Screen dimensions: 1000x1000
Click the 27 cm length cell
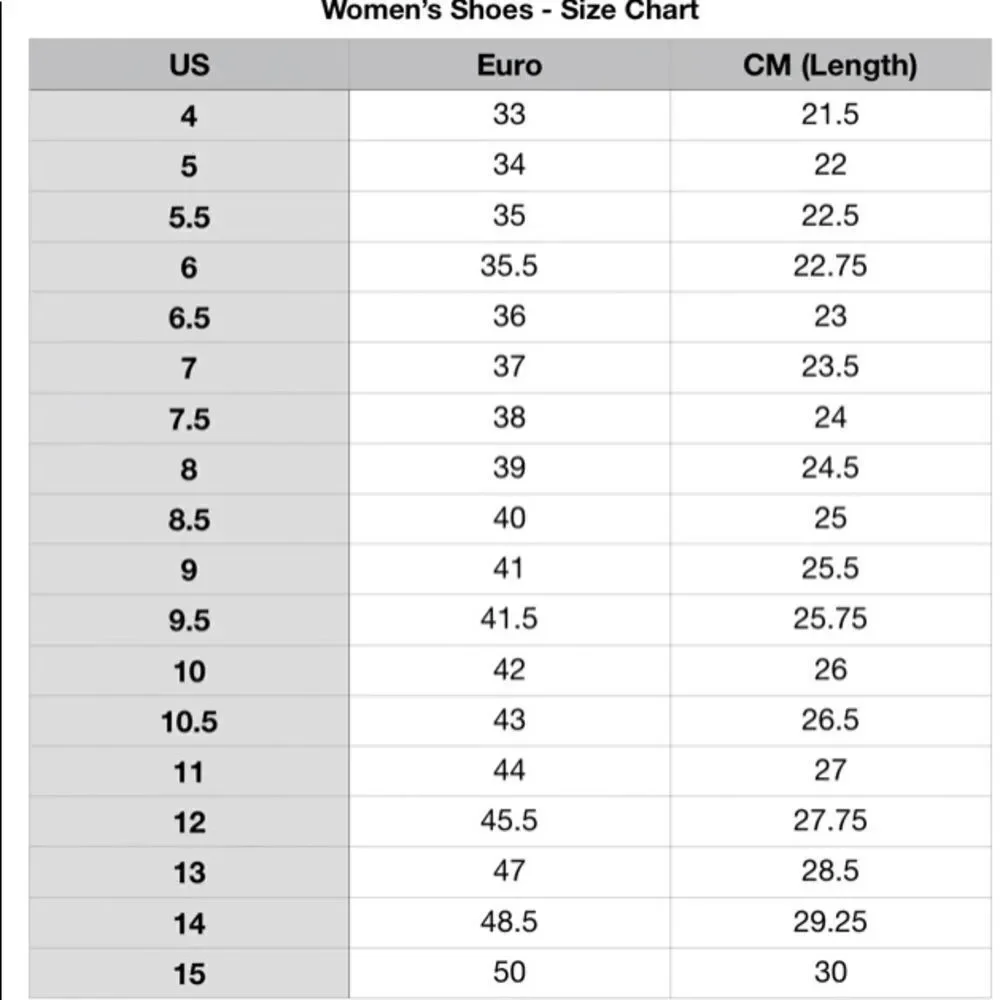coord(830,771)
